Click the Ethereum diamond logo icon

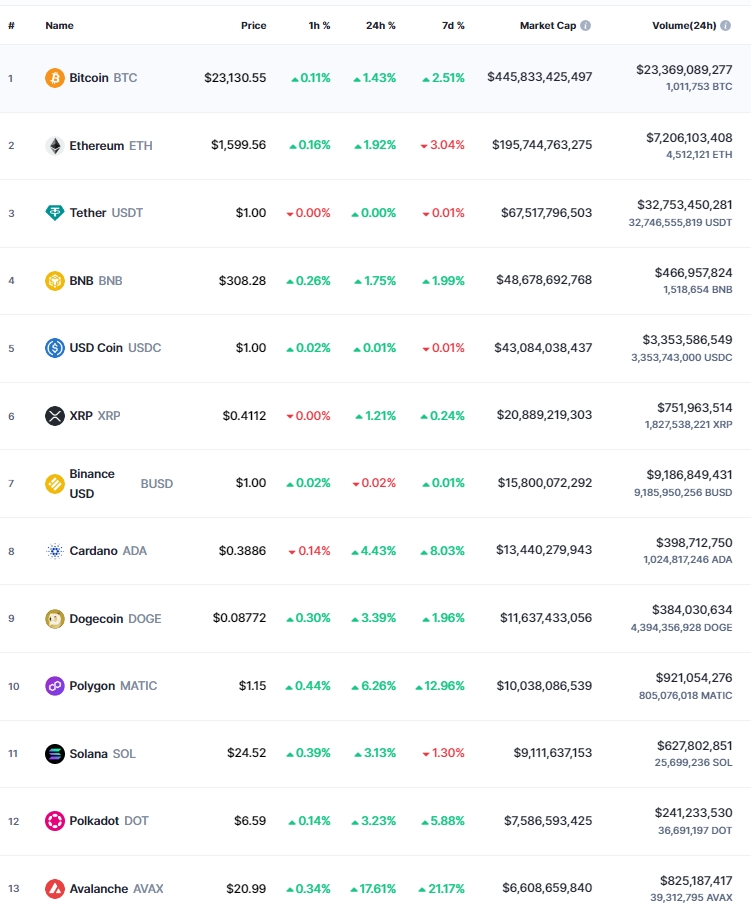pyautogui.click(x=55, y=145)
